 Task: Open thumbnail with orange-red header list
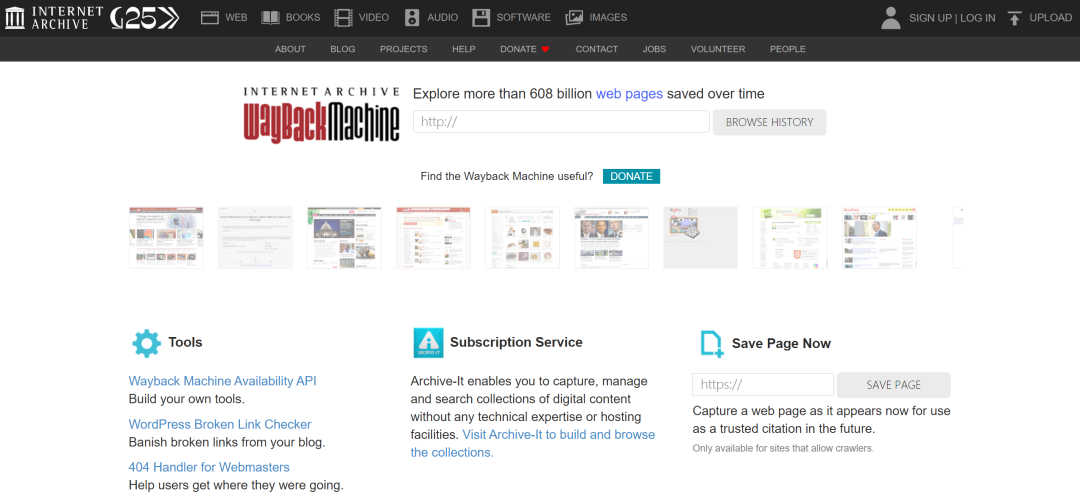[x=433, y=238]
